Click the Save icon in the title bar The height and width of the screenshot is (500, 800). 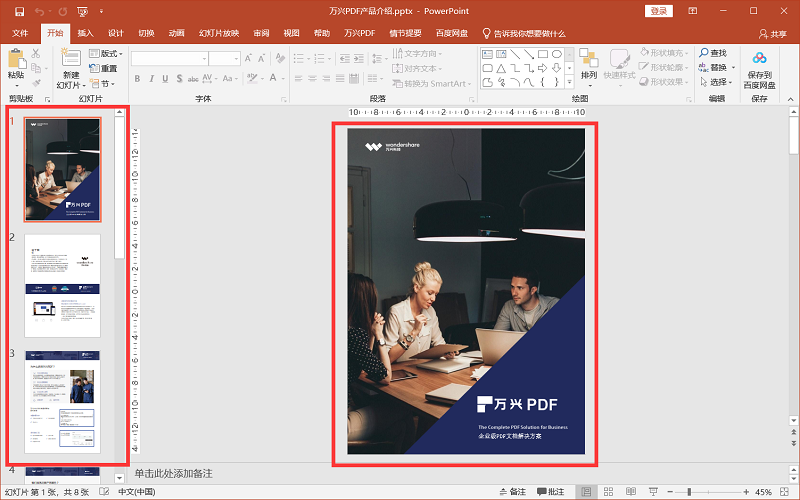pos(19,11)
